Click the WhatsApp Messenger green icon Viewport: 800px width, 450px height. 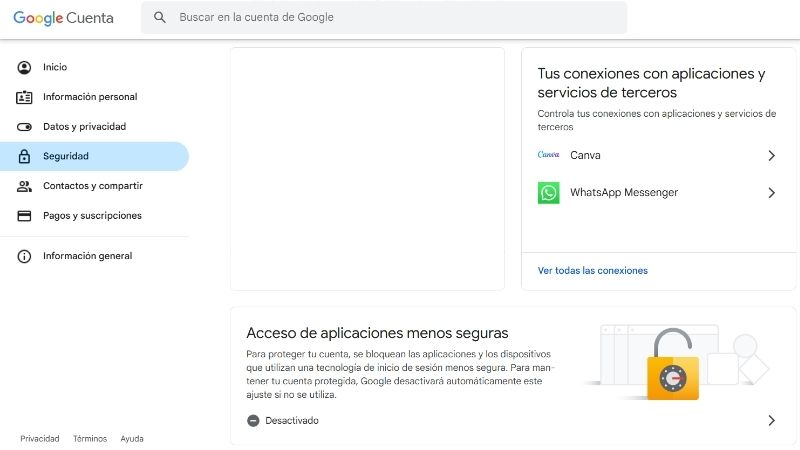click(548, 193)
